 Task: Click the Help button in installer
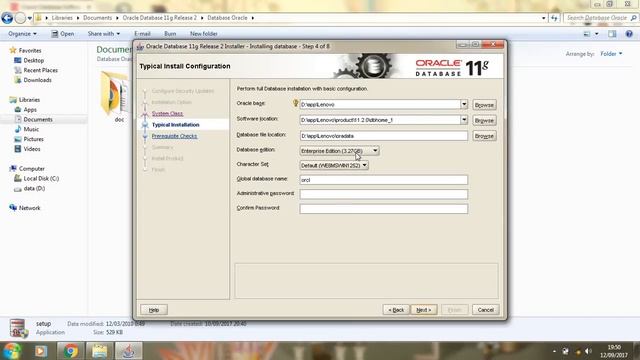154,310
